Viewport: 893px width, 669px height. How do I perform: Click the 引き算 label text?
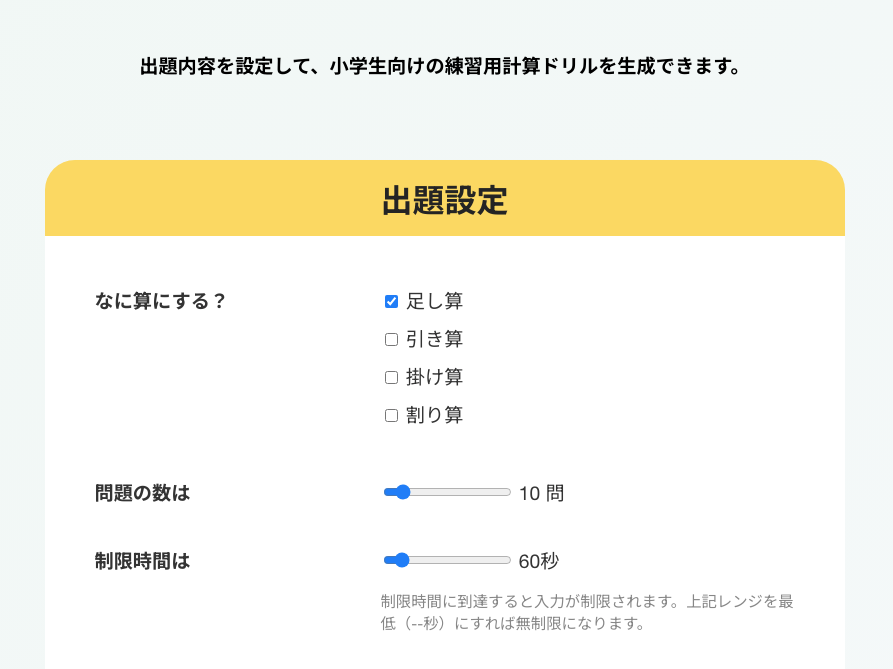coord(434,339)
